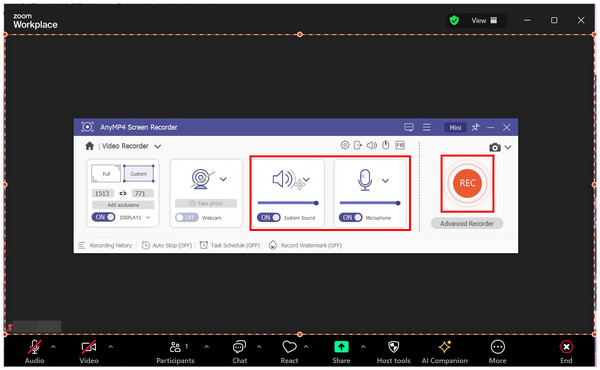Click the AnyMP4 Screen Recorder logo icon
The height and width of the screenshot is (370, 600).
pyautogui.click(x=87, y=127)
